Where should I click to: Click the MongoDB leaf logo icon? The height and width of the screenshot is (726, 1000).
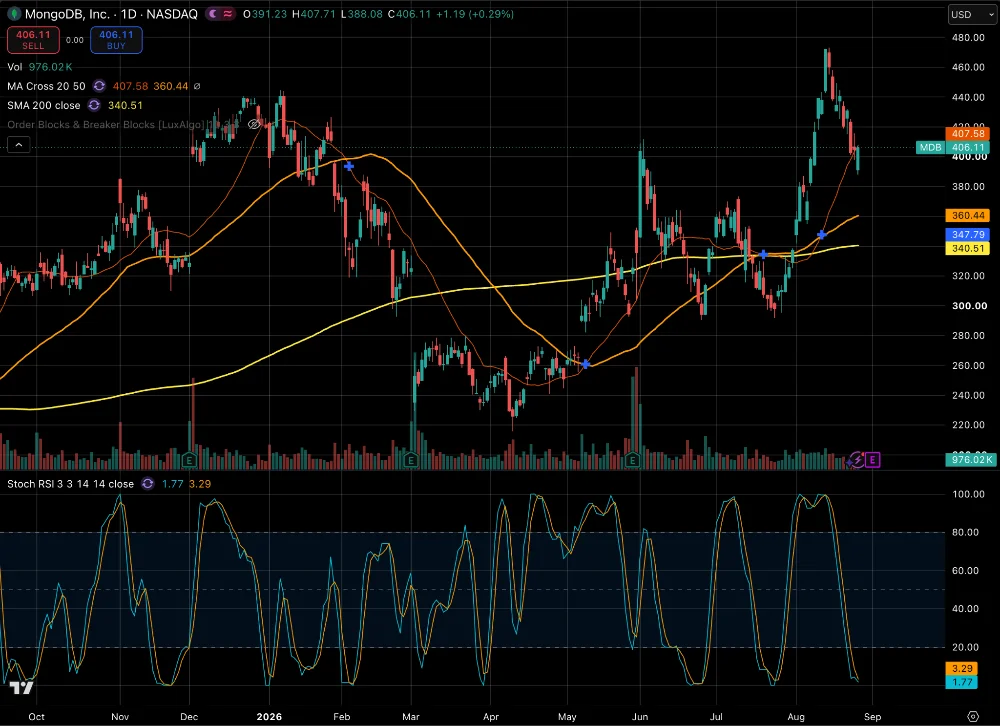tap(13, 13)
